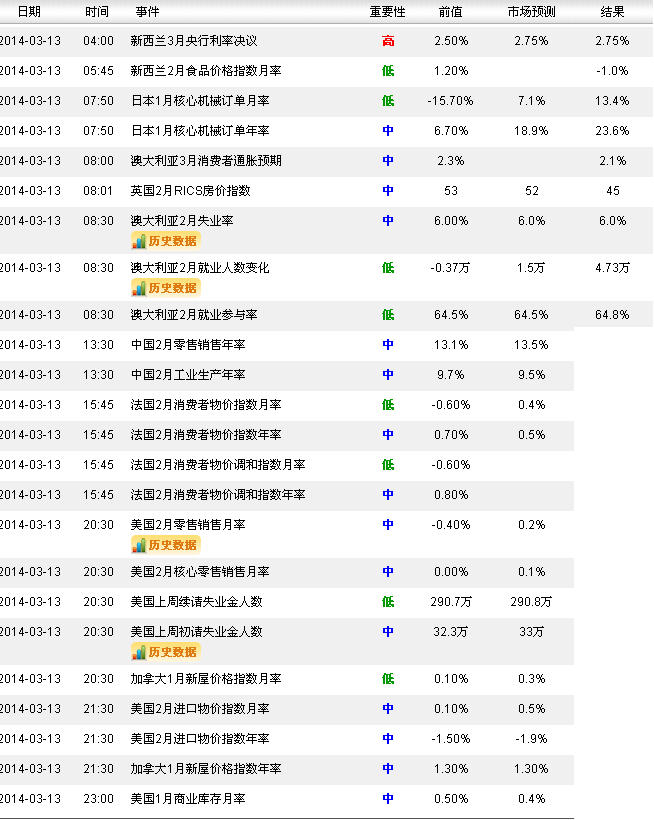Select event 美国上周续请失业金人数

click(197, 602)
